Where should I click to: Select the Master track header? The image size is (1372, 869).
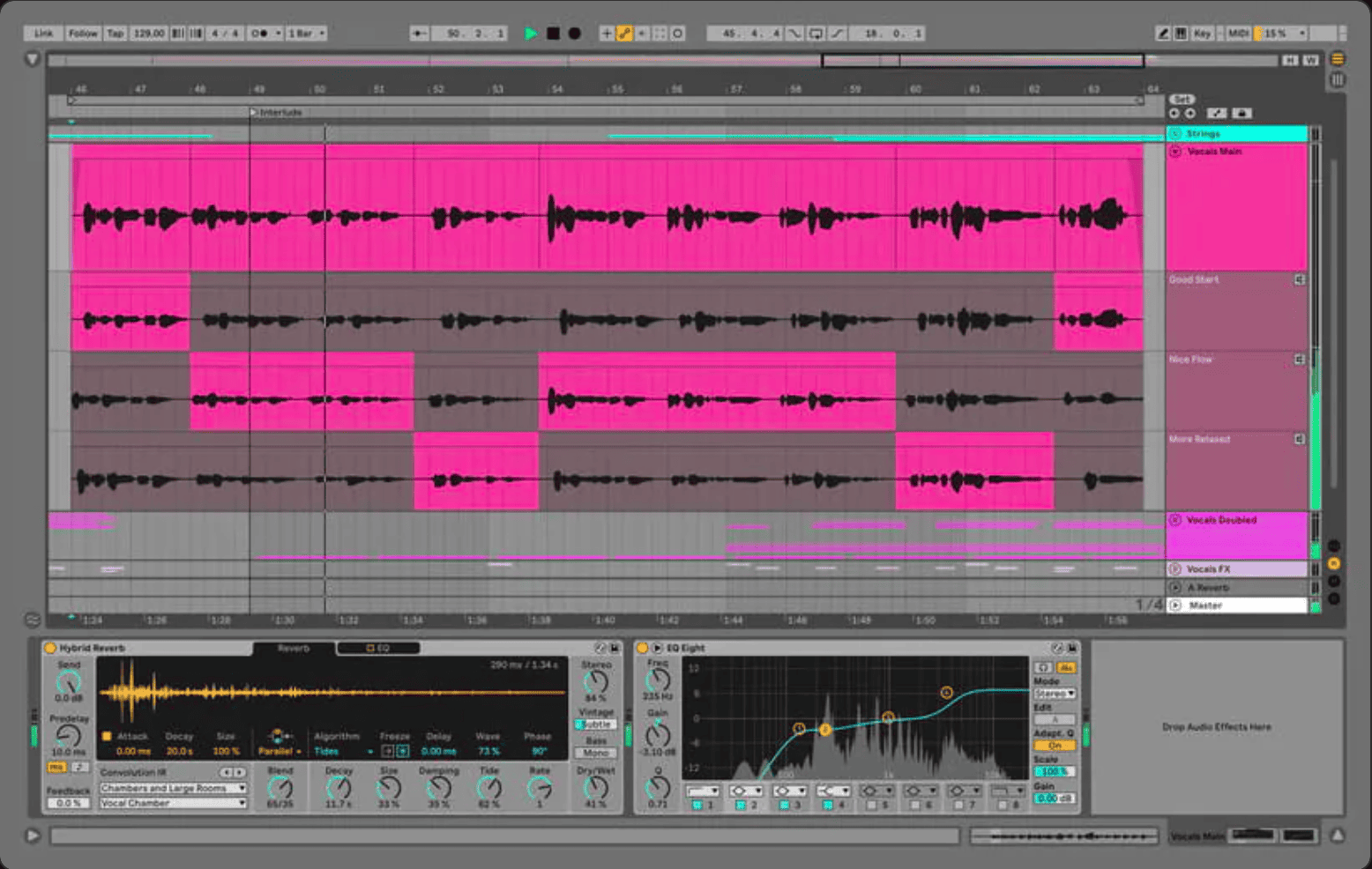point(1237,605)
